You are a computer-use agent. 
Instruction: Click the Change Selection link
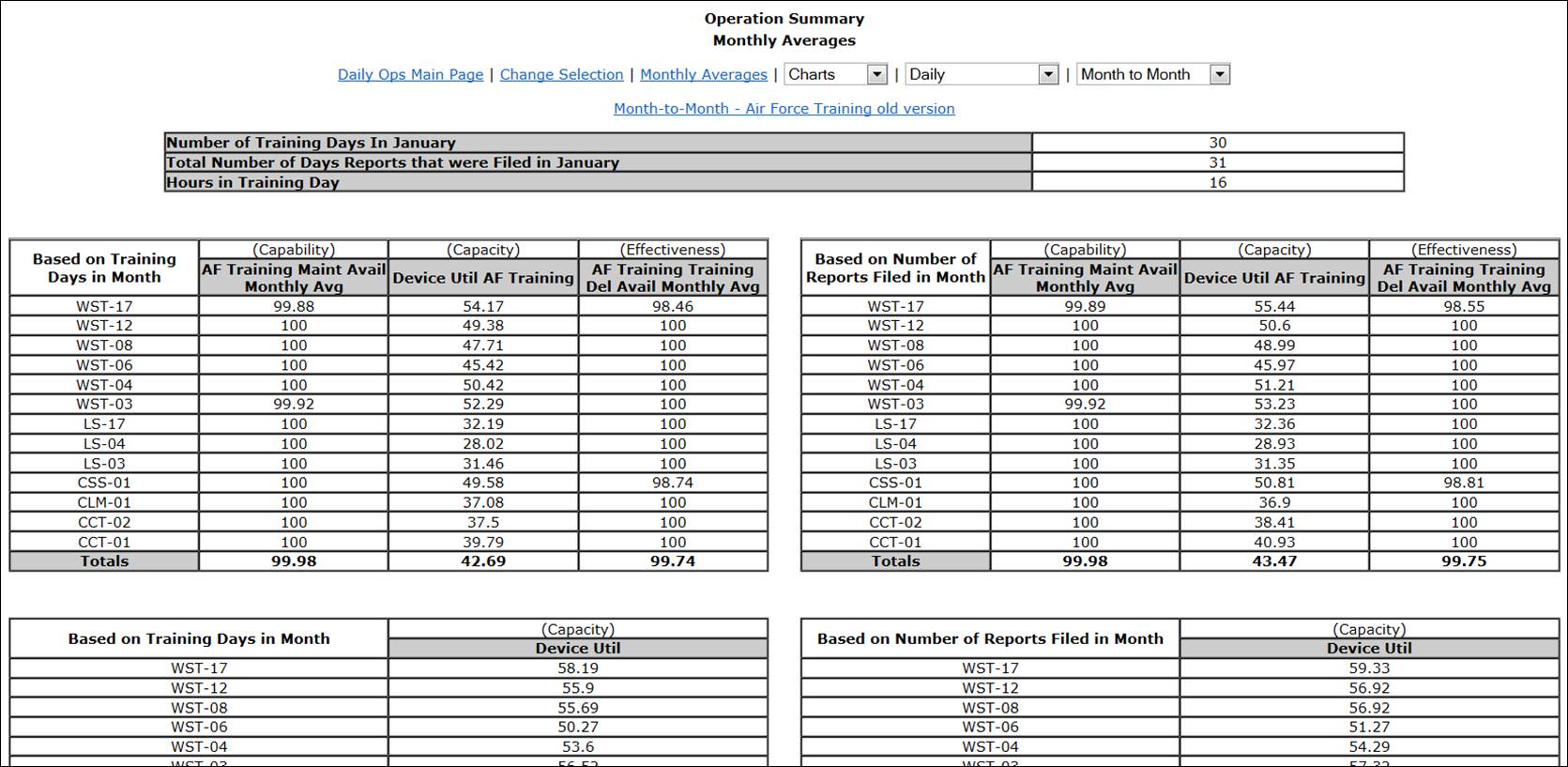pos(561,74)
